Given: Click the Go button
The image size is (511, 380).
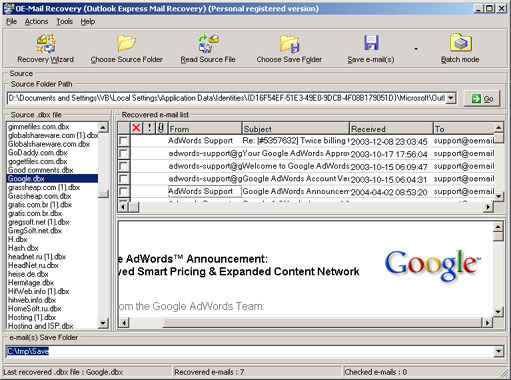Looking at the screenshot, I should pyautogui.click(x=482, y=99).
